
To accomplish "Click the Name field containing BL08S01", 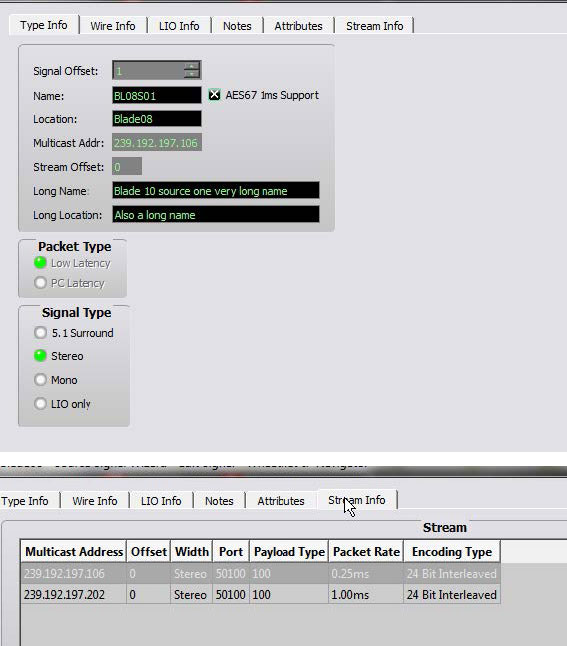I will [x=157, y=96].
